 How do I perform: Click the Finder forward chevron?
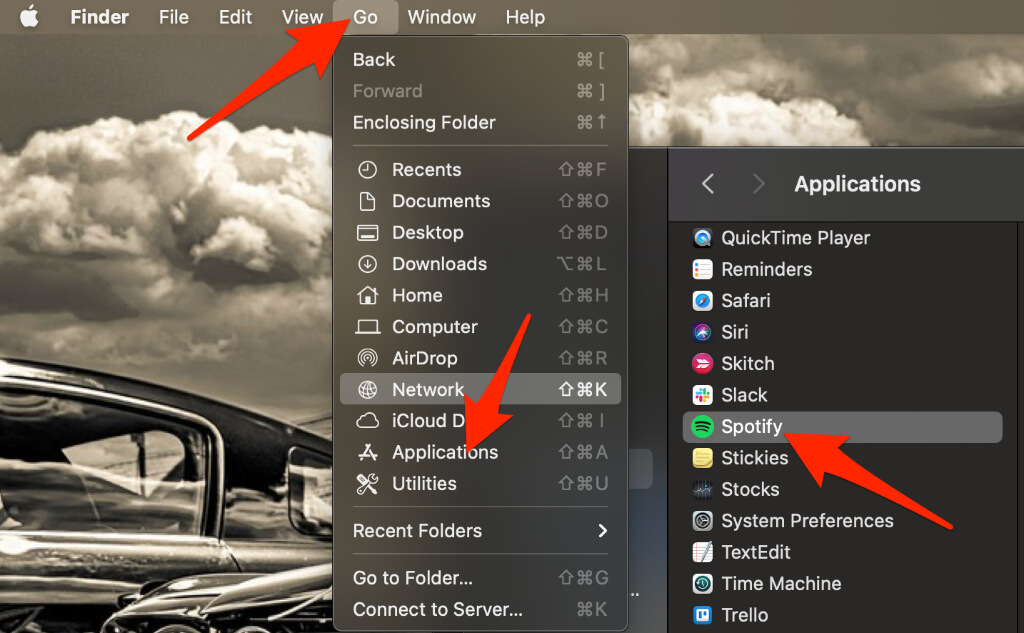(x=758, y=184)
